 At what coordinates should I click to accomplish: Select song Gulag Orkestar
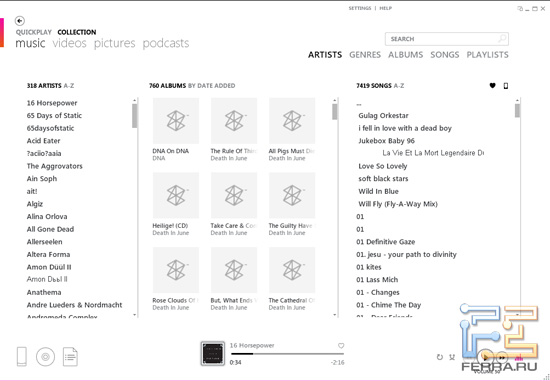(x=383, y=115)
